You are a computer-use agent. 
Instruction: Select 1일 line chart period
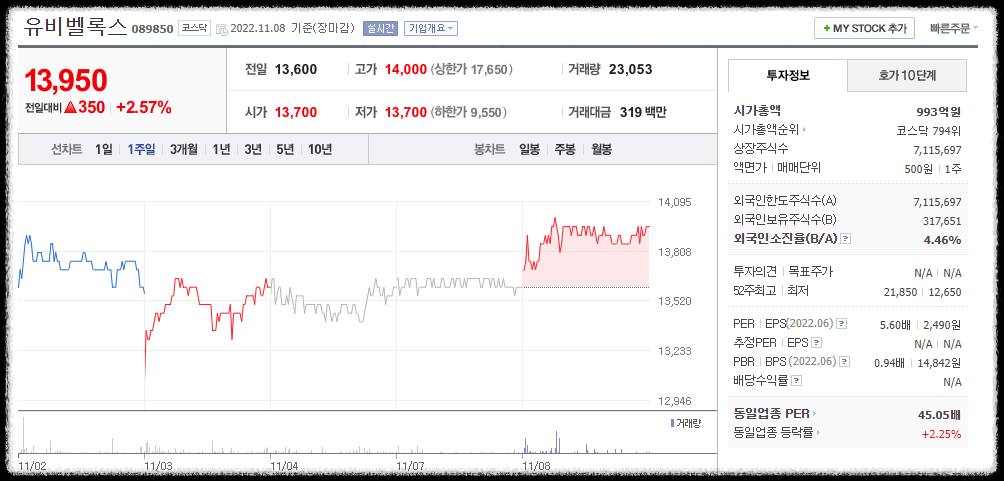pyautogui.click(x=103, y=150)
